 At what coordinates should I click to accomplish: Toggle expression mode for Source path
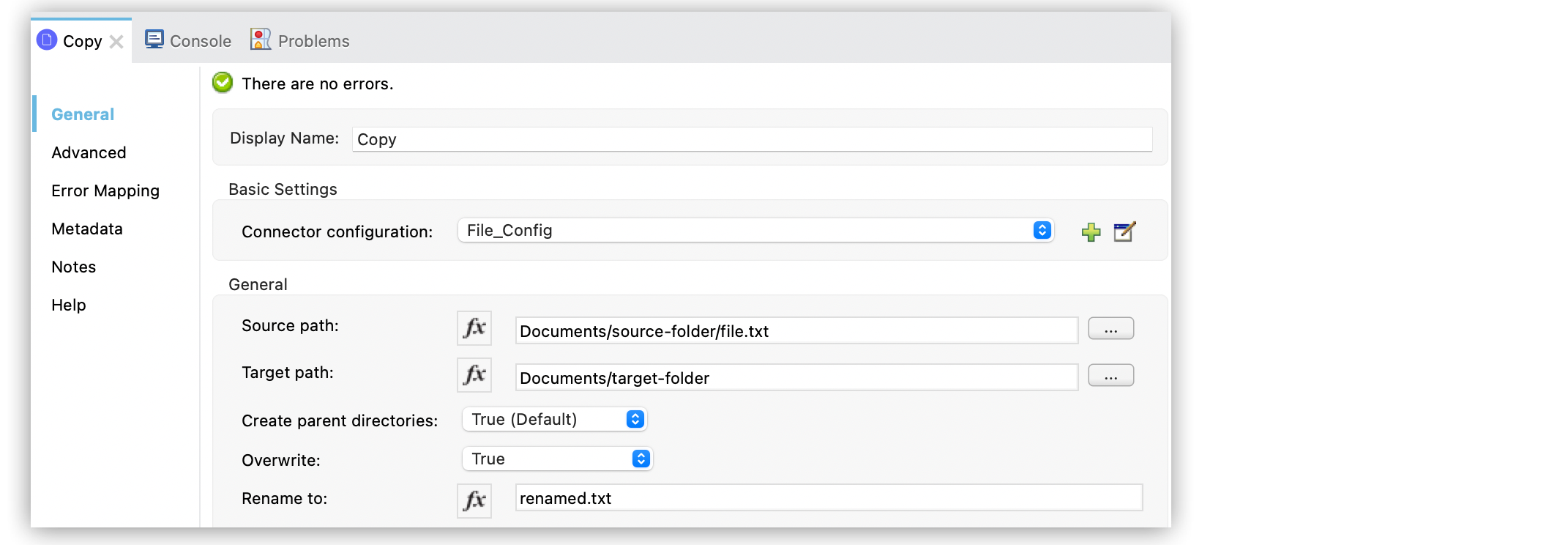474,328
